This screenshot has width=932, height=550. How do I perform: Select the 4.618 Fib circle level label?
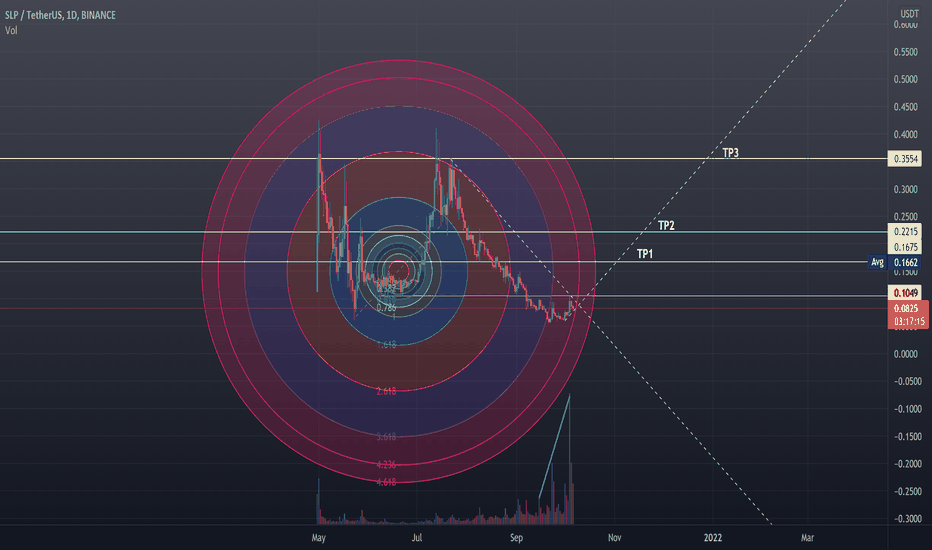pos(386,482)
